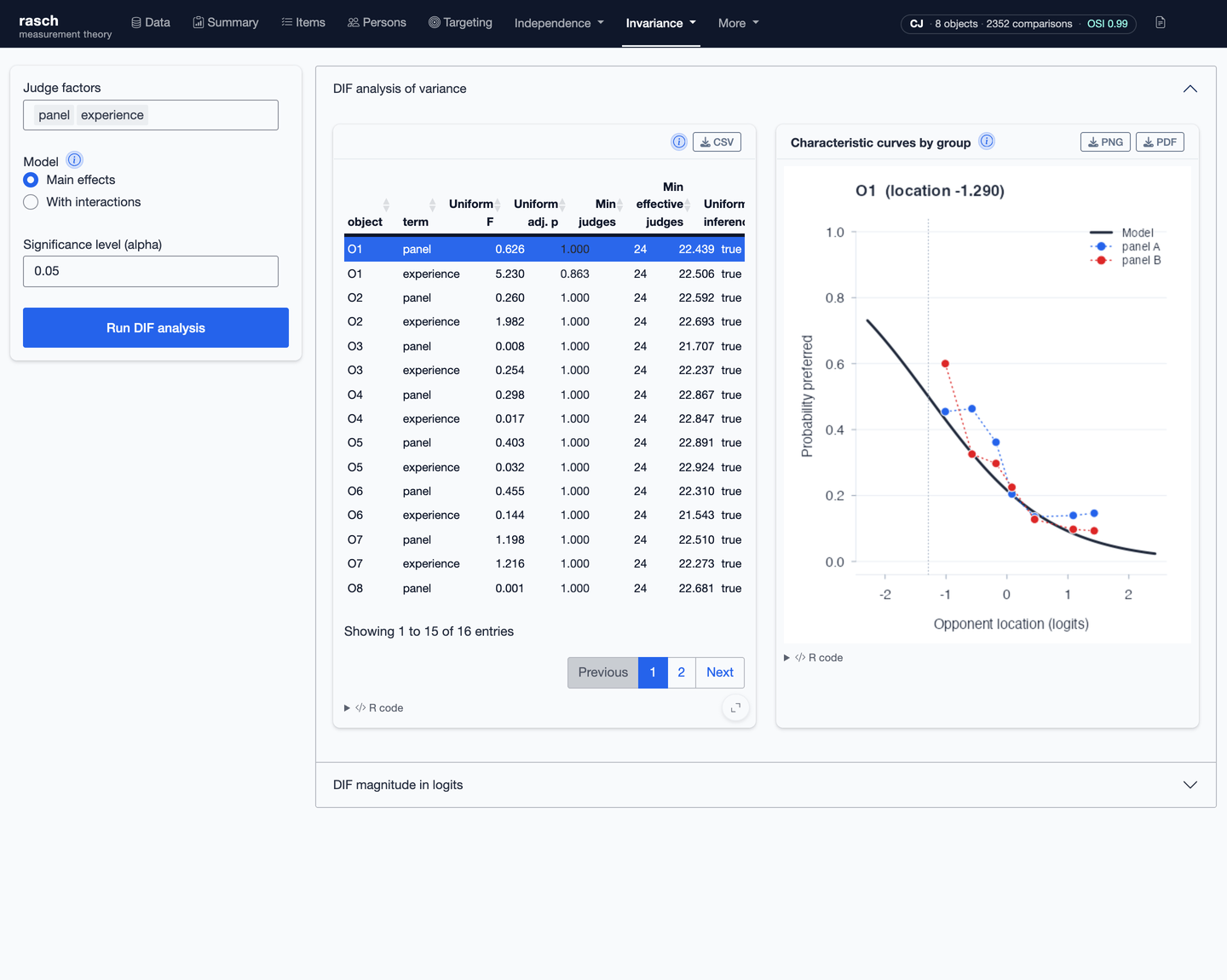
Task: Click the Judge factors selection field
Action: click(151, 115)
